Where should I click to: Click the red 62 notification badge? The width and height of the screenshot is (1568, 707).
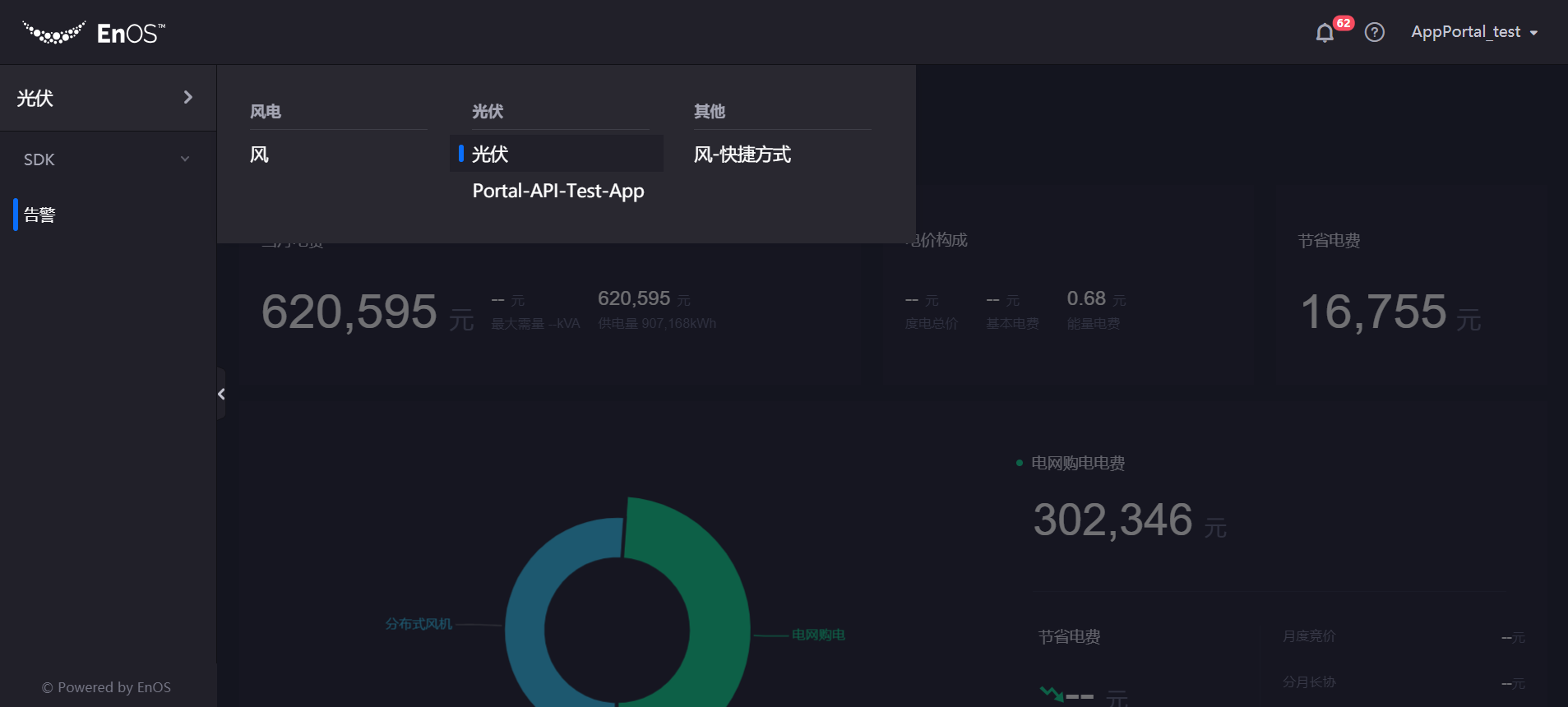point(1344,23)
